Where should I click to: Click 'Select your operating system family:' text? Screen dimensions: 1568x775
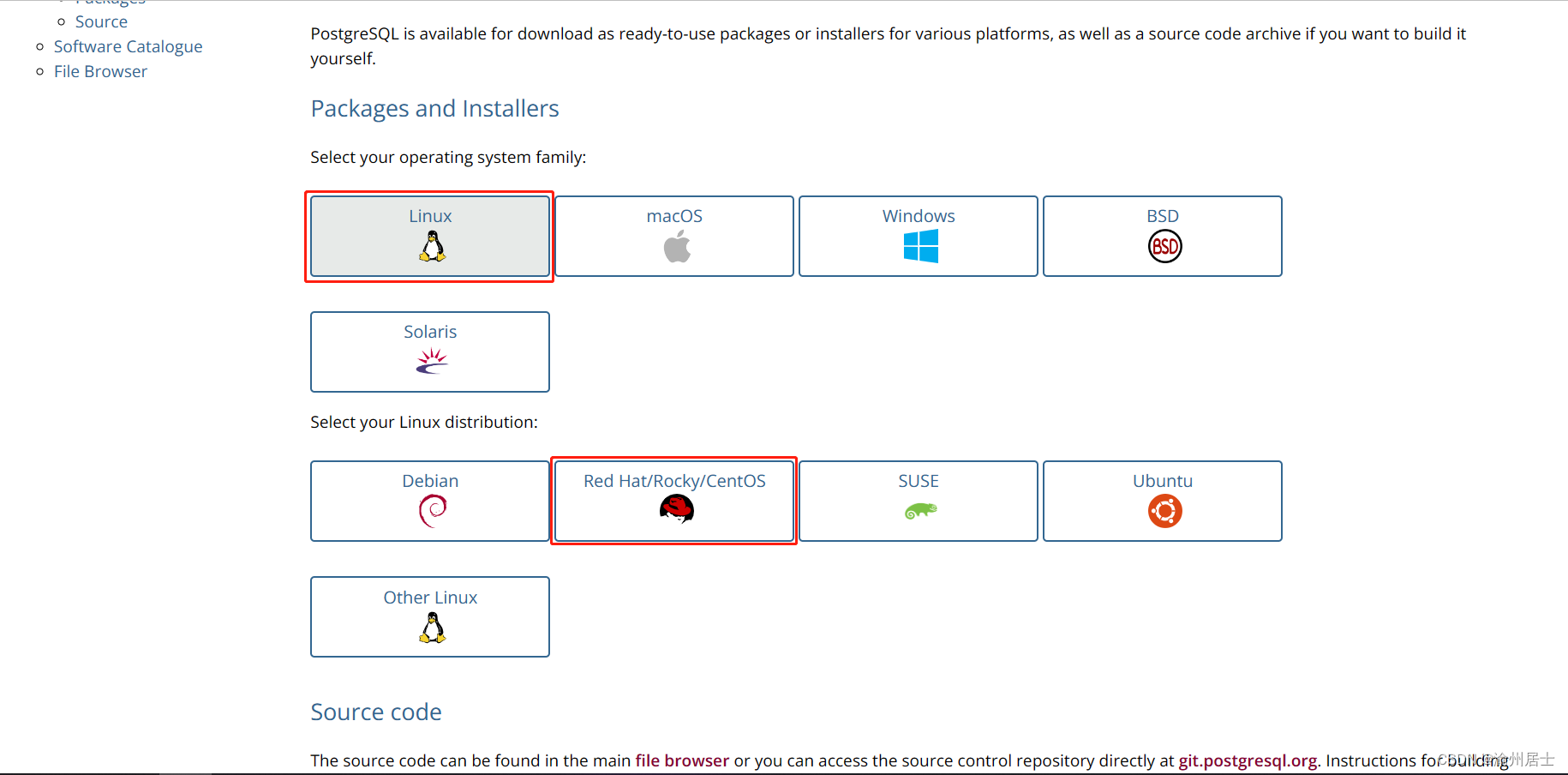tap(448, 157)
